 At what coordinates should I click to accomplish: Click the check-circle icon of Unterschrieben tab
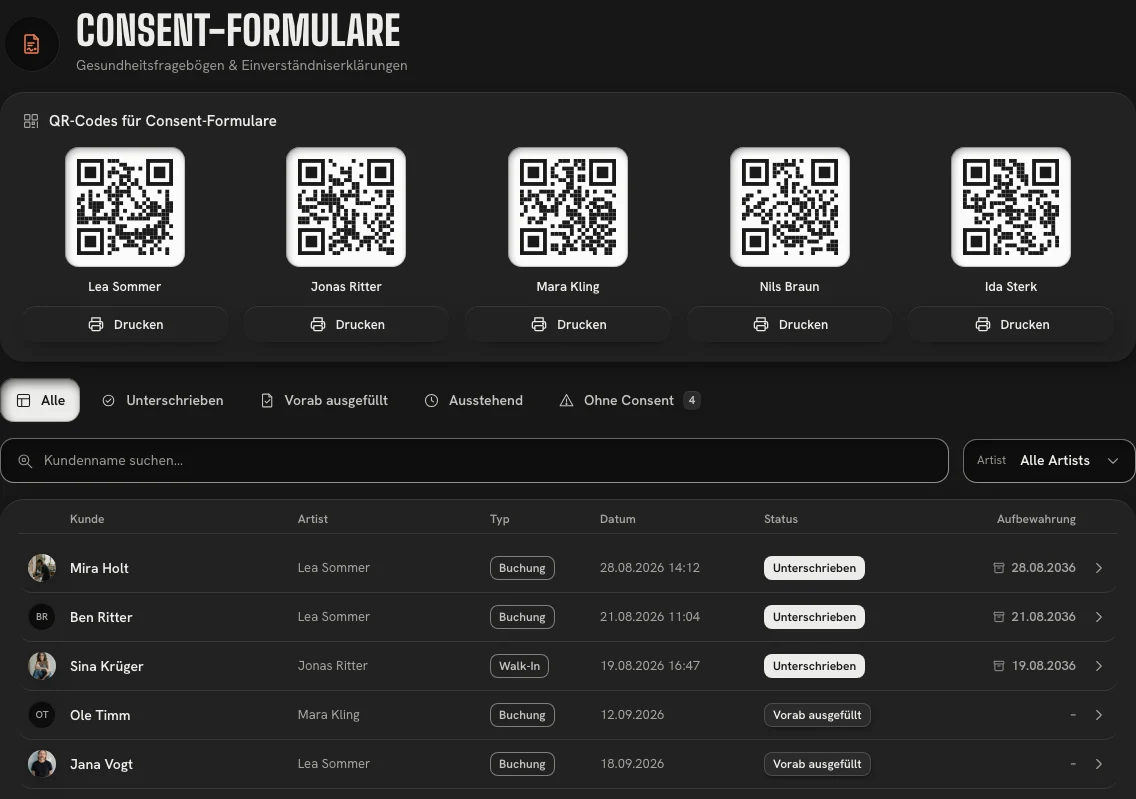109,401
